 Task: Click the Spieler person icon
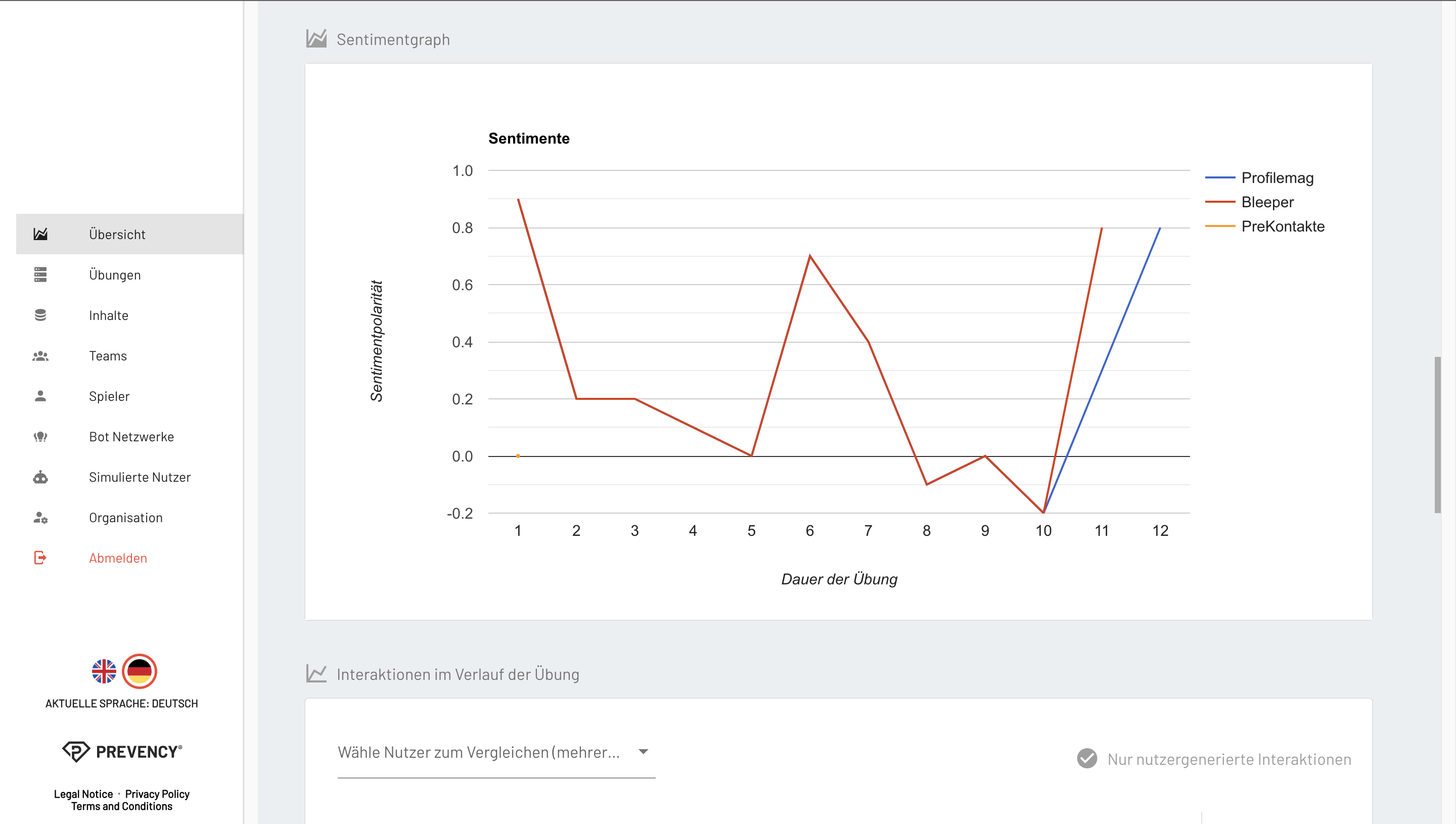coord(40,396)
